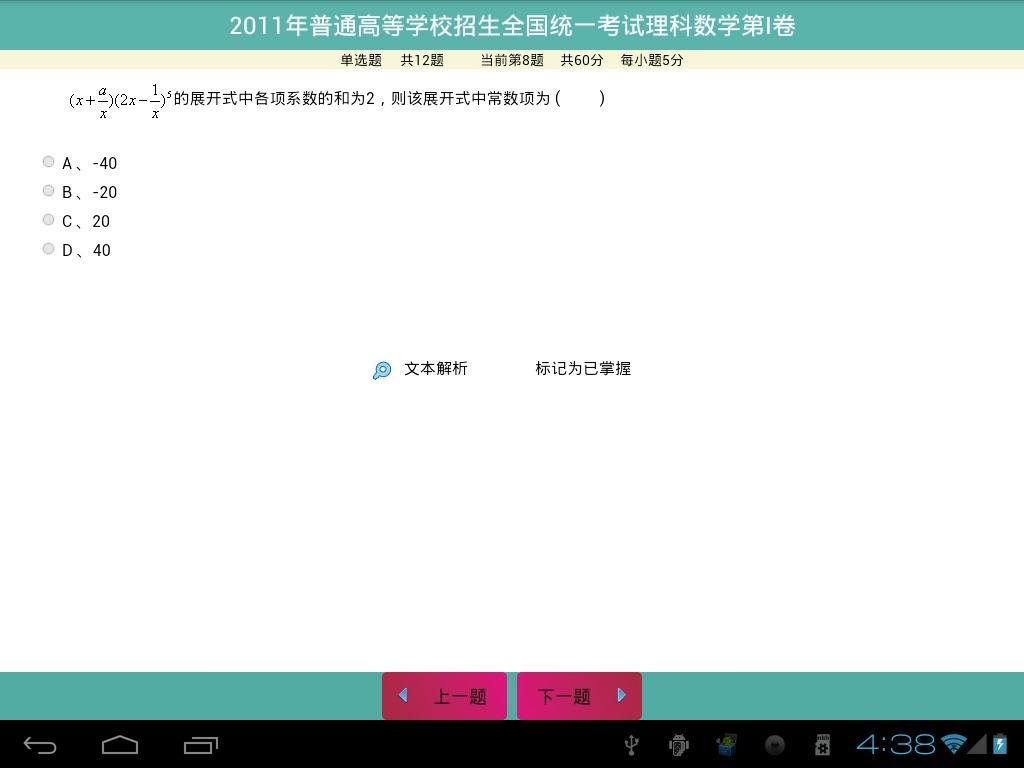Tap the Android USB debugging notification icon
The height and width of the screenshot is (768, 1024).
click(679, 745)
